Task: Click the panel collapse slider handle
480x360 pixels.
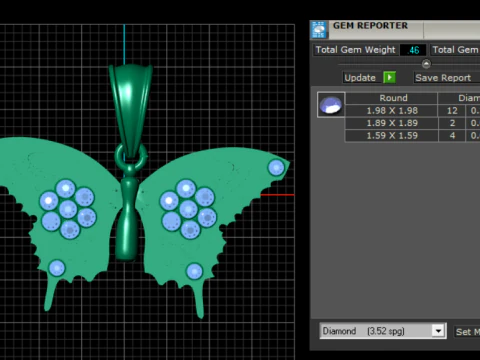Action: pos(426,64)
